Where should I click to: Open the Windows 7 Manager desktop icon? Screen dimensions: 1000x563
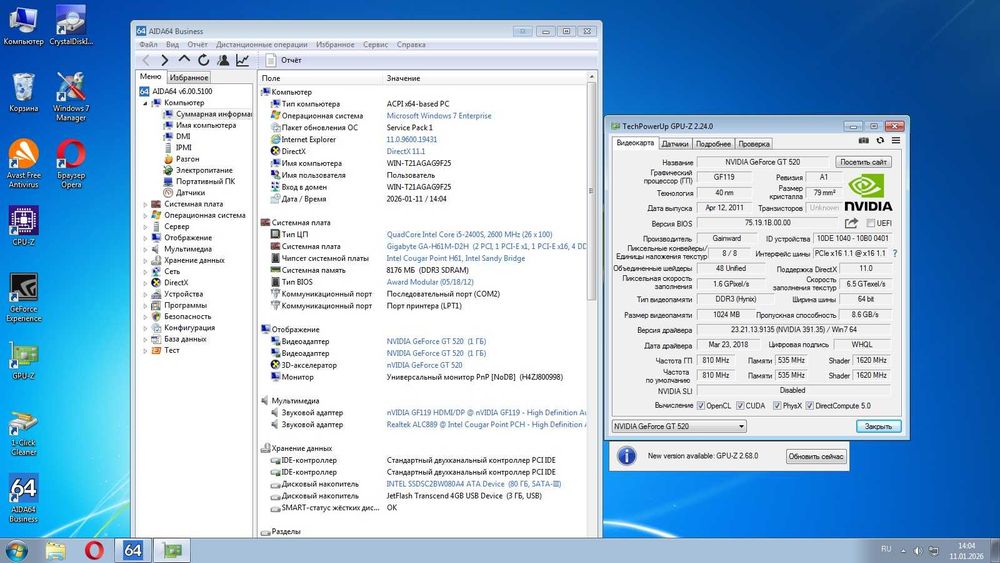coord(71,96)
